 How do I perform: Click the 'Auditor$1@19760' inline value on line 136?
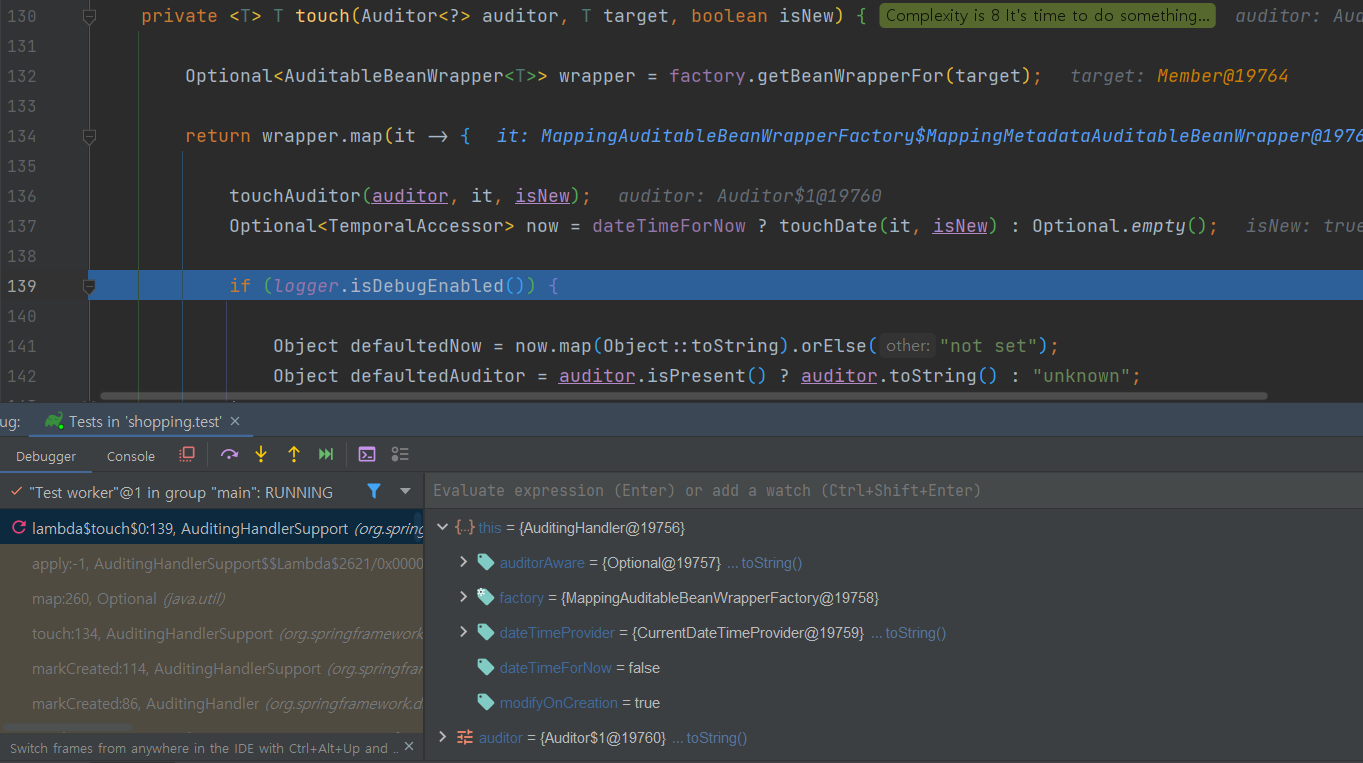point(799,196)
